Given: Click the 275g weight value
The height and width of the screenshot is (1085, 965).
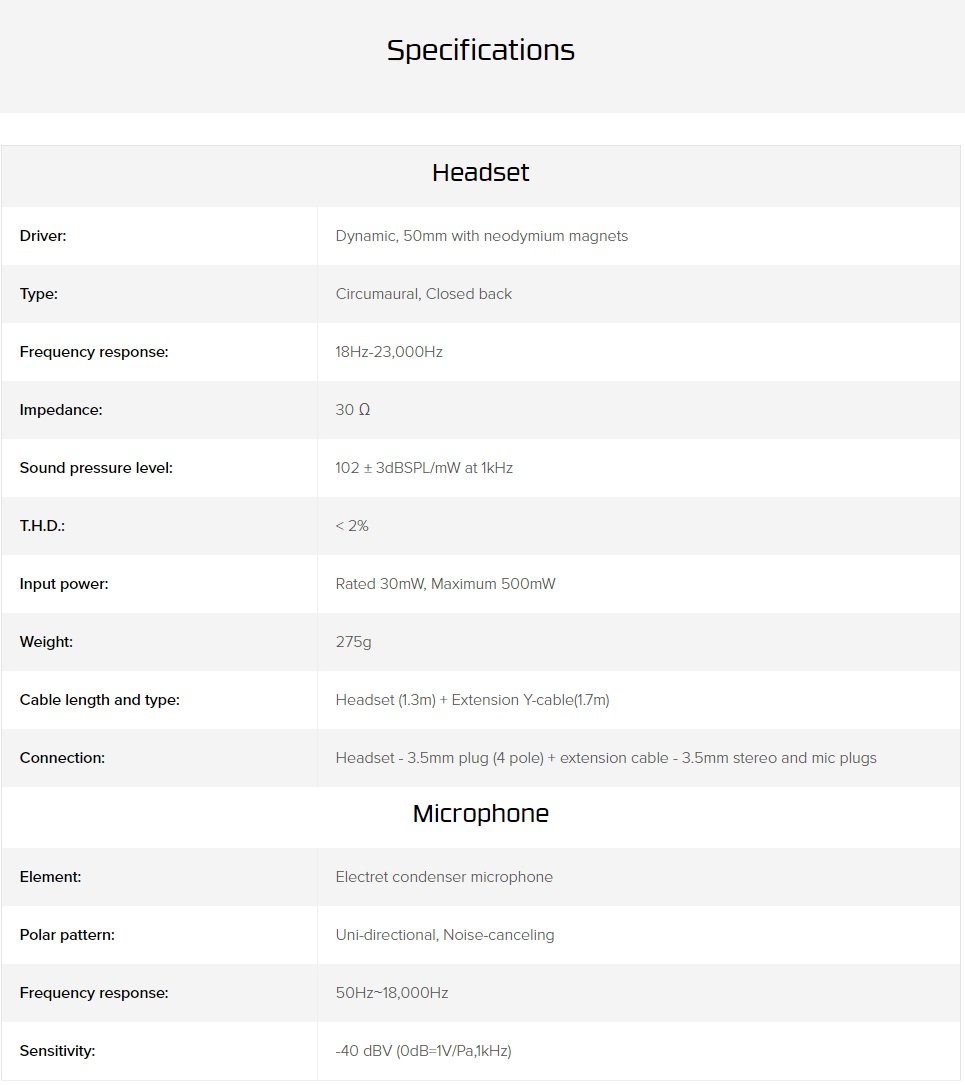Looking at the screenshot, I should [x=353, y=642].
